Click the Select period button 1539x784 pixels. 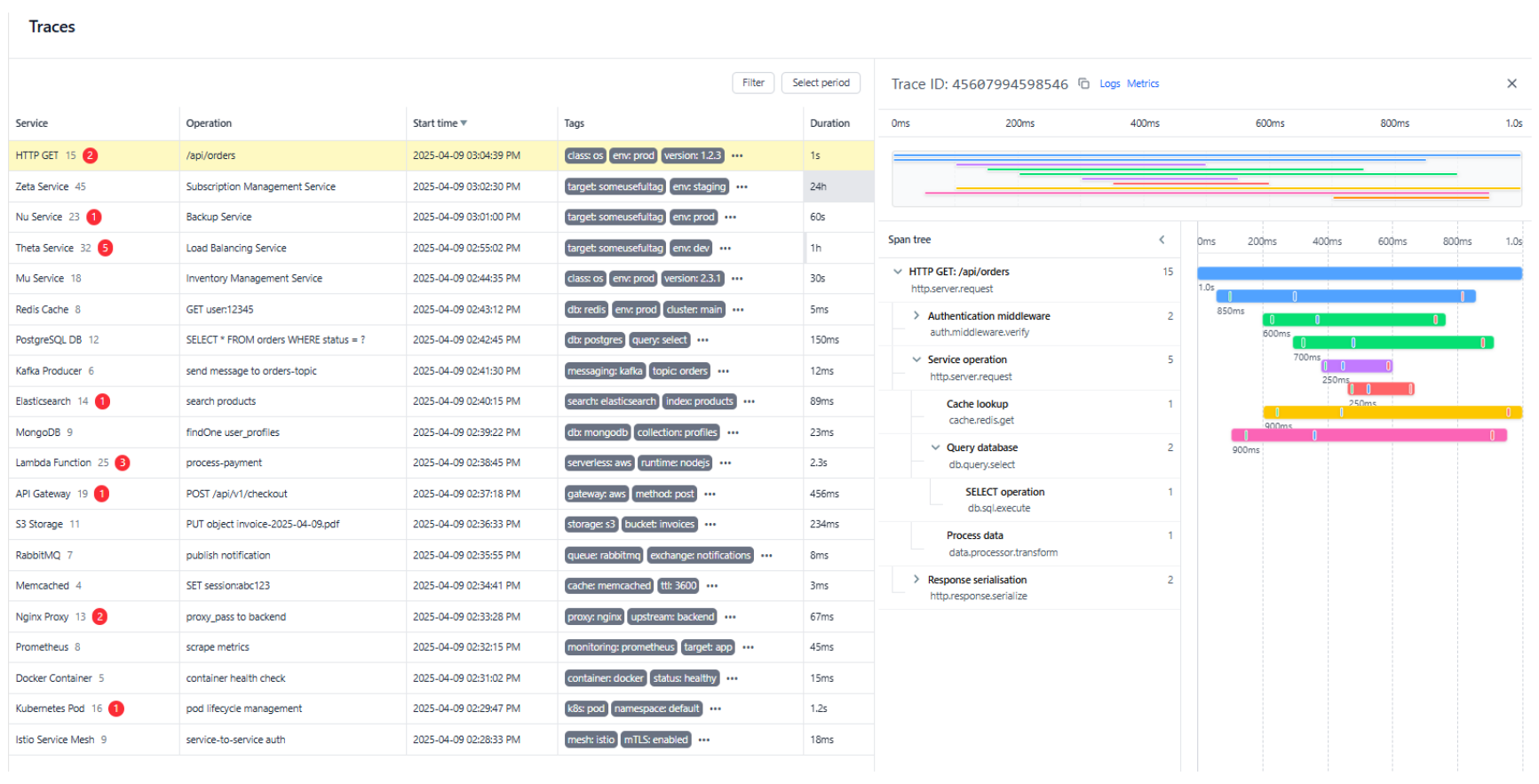click(x=820, y=83)
